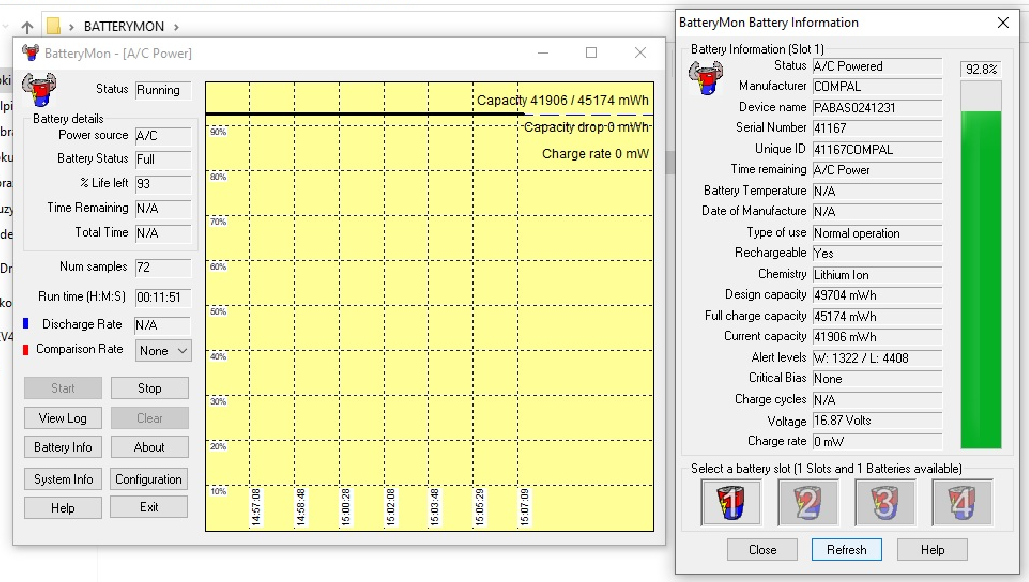Open Configuration settings
Viewport: 1029px width, 582px height.
click(x=149, y=479)
